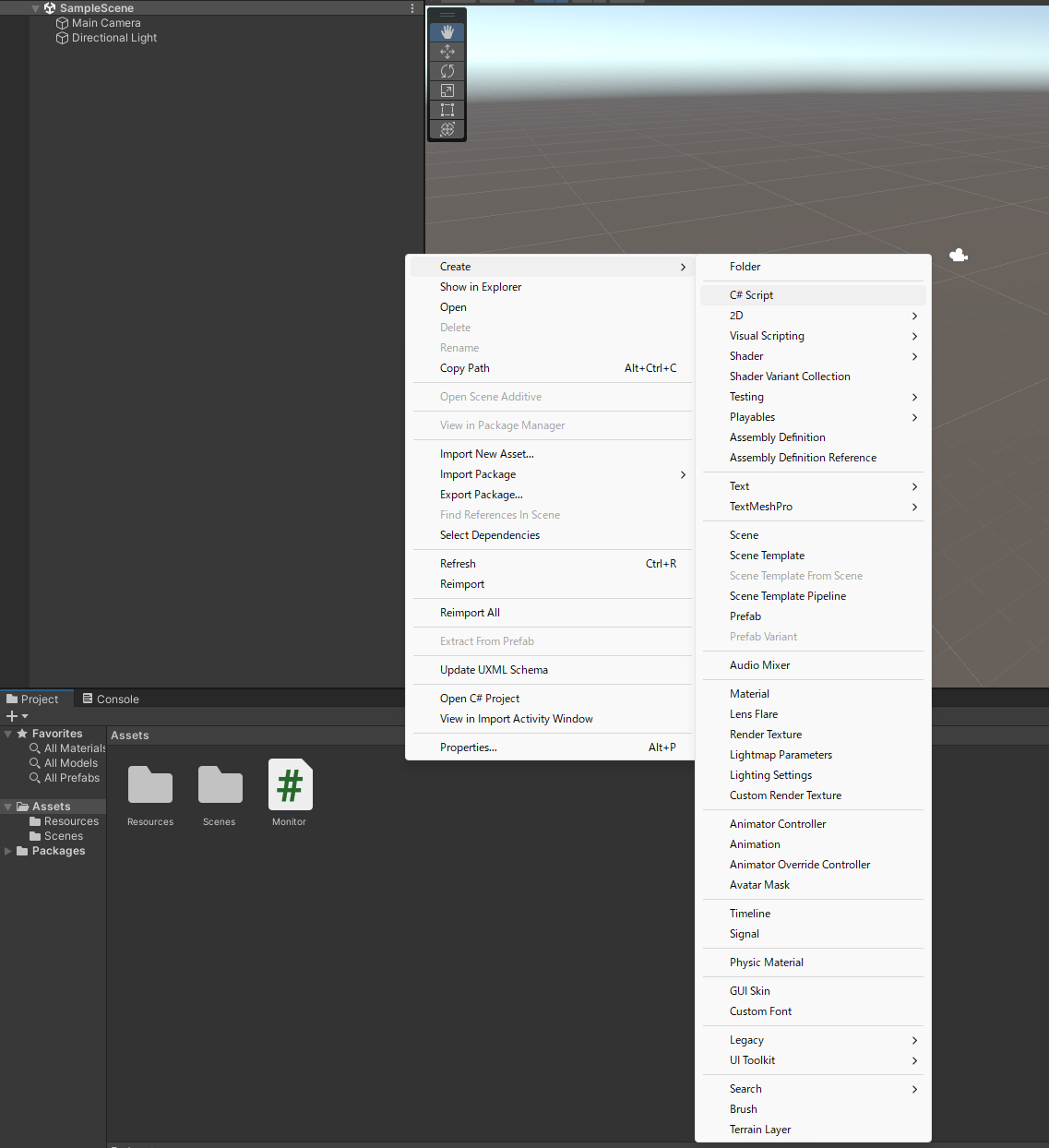
Task: Choose Folder in the Create submenu
Action: click(813, 267)
